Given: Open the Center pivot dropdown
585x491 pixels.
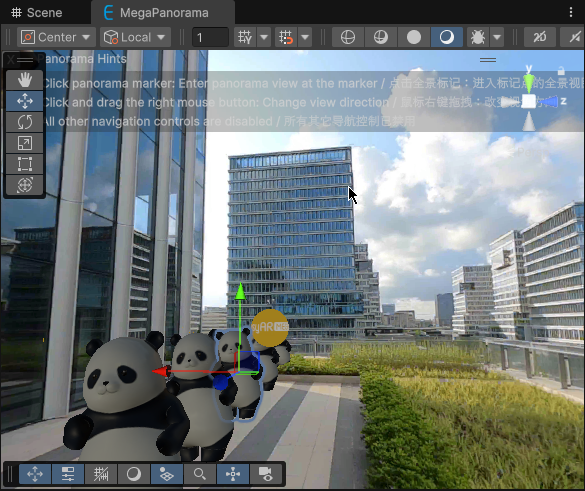Looking at the screenshot, I should pyautogui.click(x=56, y=37).
